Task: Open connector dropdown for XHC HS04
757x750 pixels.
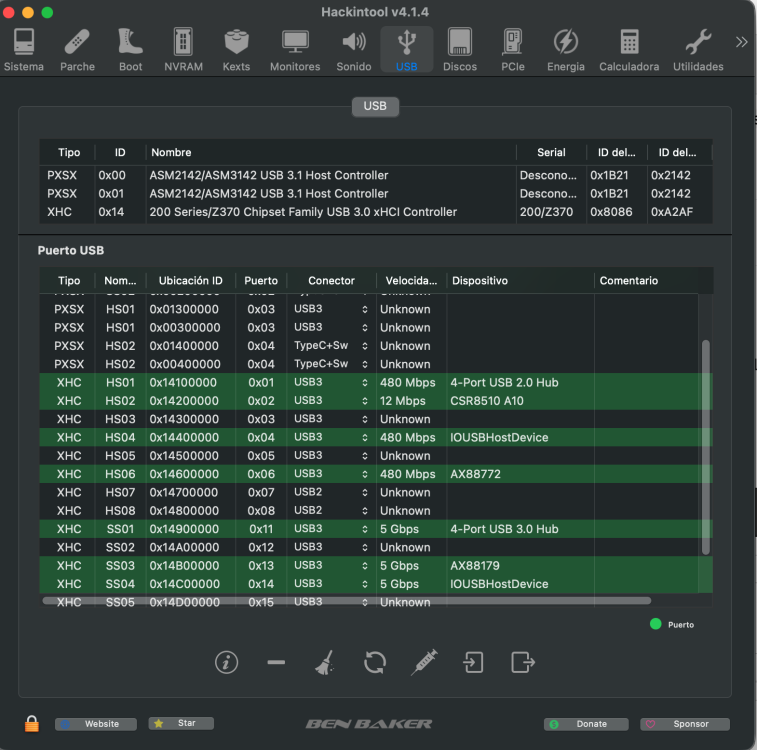Action: coord(331,437)
